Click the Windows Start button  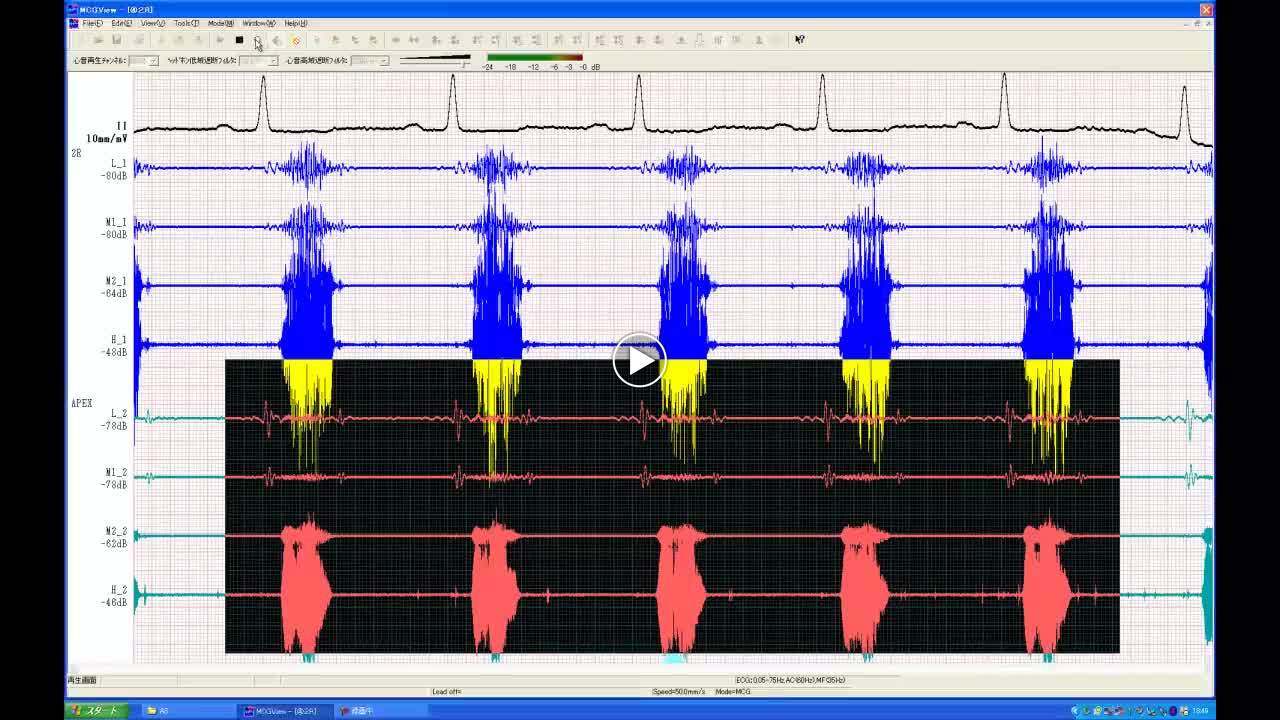click(95, 711)
